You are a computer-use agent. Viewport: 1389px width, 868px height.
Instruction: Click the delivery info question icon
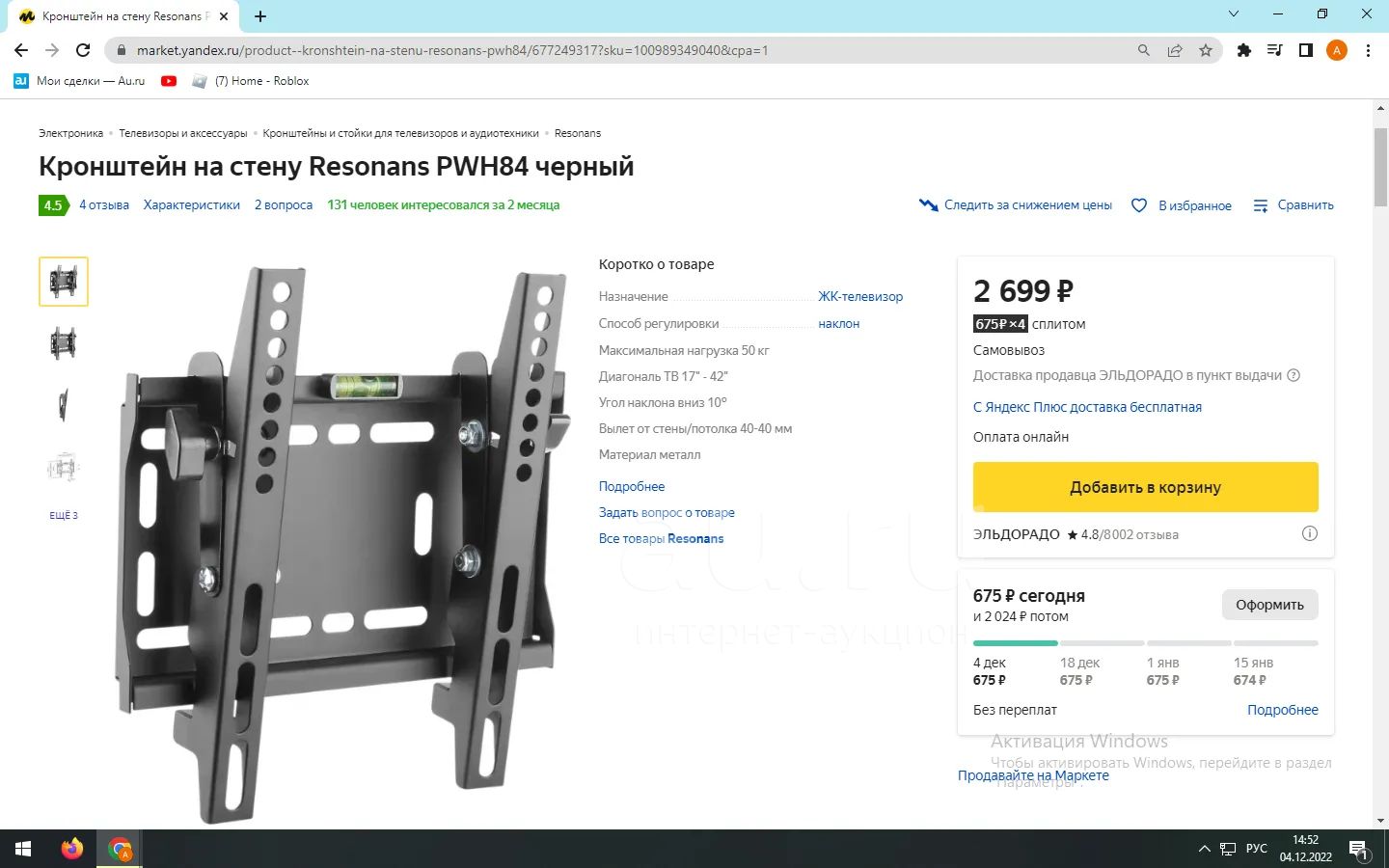click(1294, 375)
